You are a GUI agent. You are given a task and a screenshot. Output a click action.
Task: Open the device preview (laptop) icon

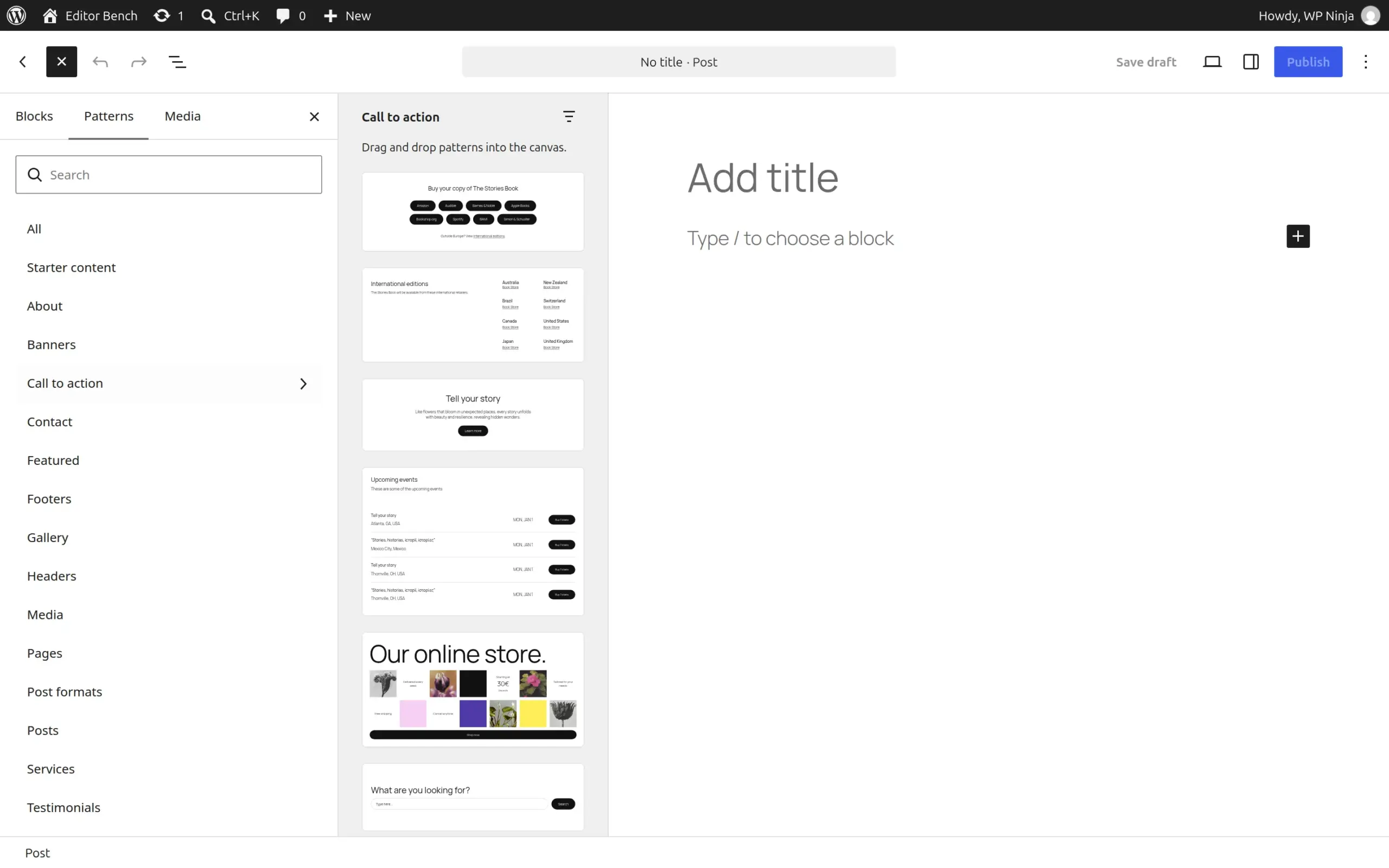[x=1212, y=61]
